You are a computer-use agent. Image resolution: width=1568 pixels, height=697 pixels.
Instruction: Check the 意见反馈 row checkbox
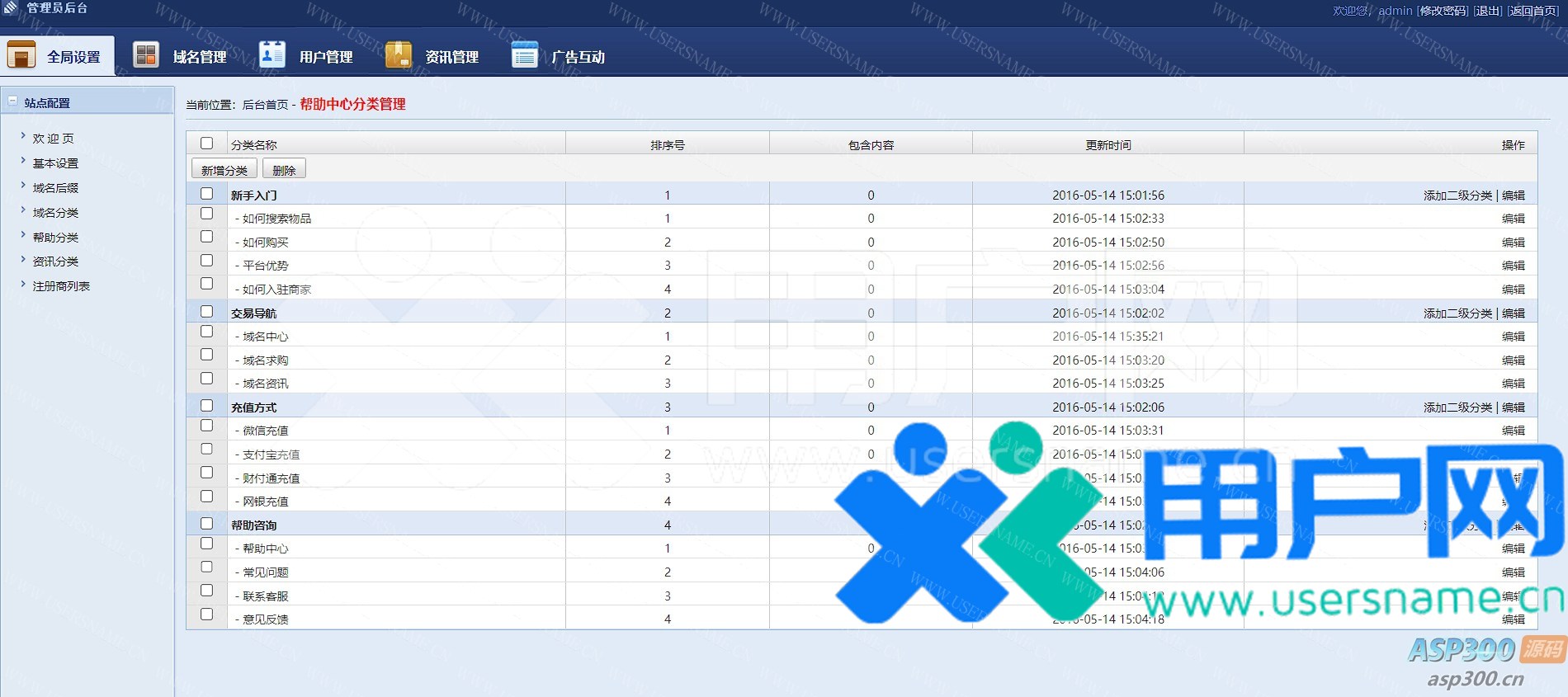[207, 615]
